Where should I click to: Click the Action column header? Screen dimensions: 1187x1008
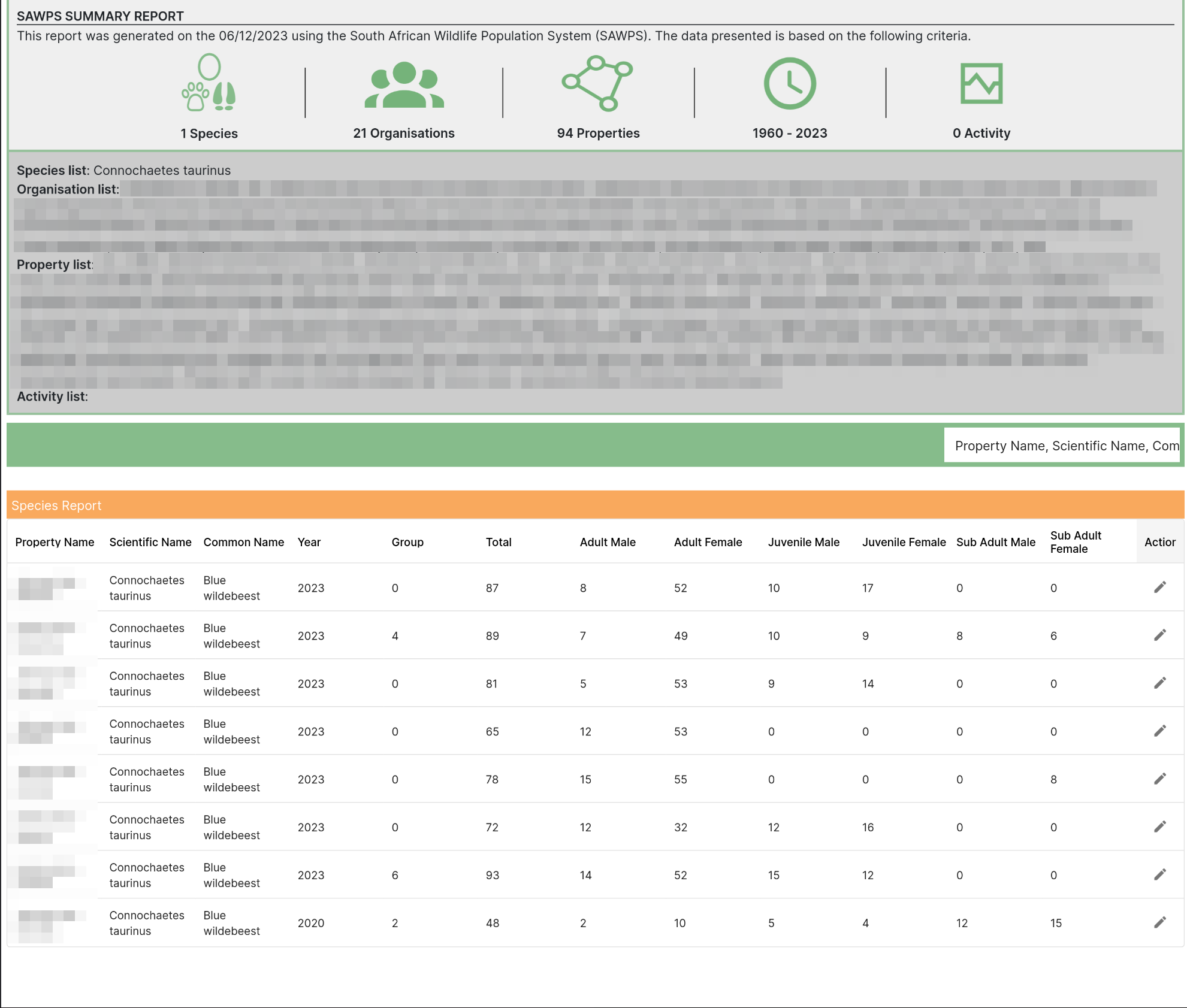point(1160,542)
